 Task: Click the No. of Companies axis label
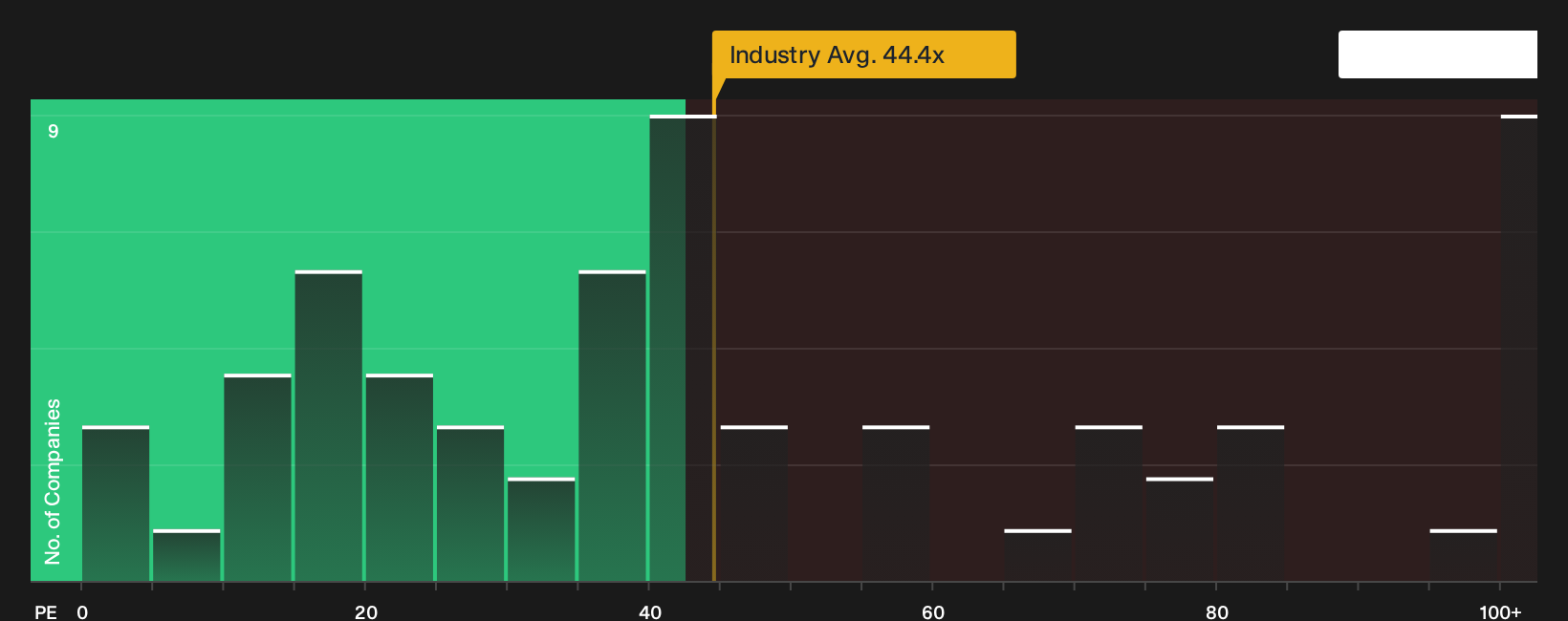(x=53, y=481)
